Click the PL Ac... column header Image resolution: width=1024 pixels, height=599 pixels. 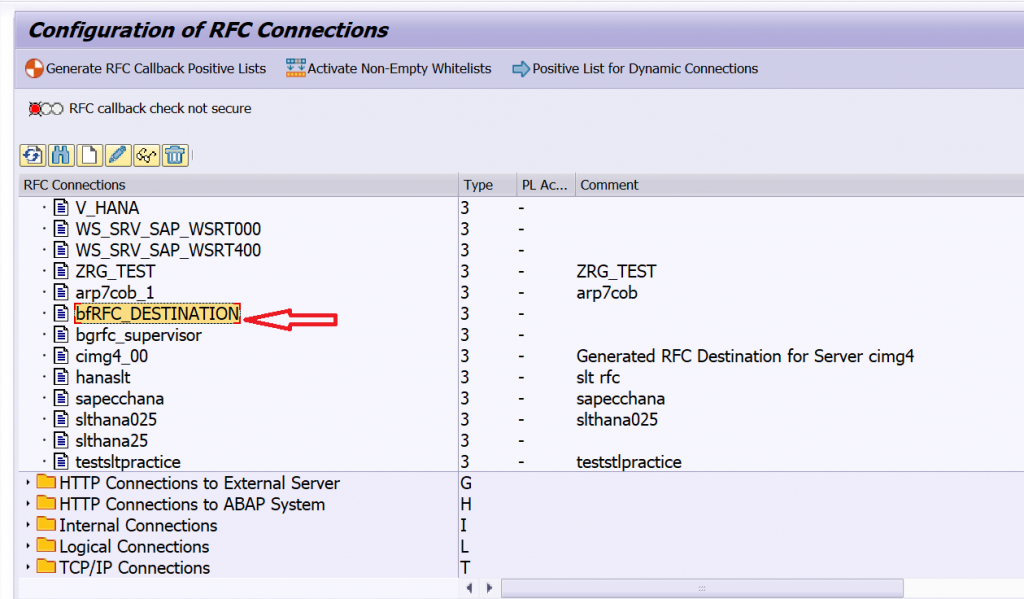click(x=545, y=185)
